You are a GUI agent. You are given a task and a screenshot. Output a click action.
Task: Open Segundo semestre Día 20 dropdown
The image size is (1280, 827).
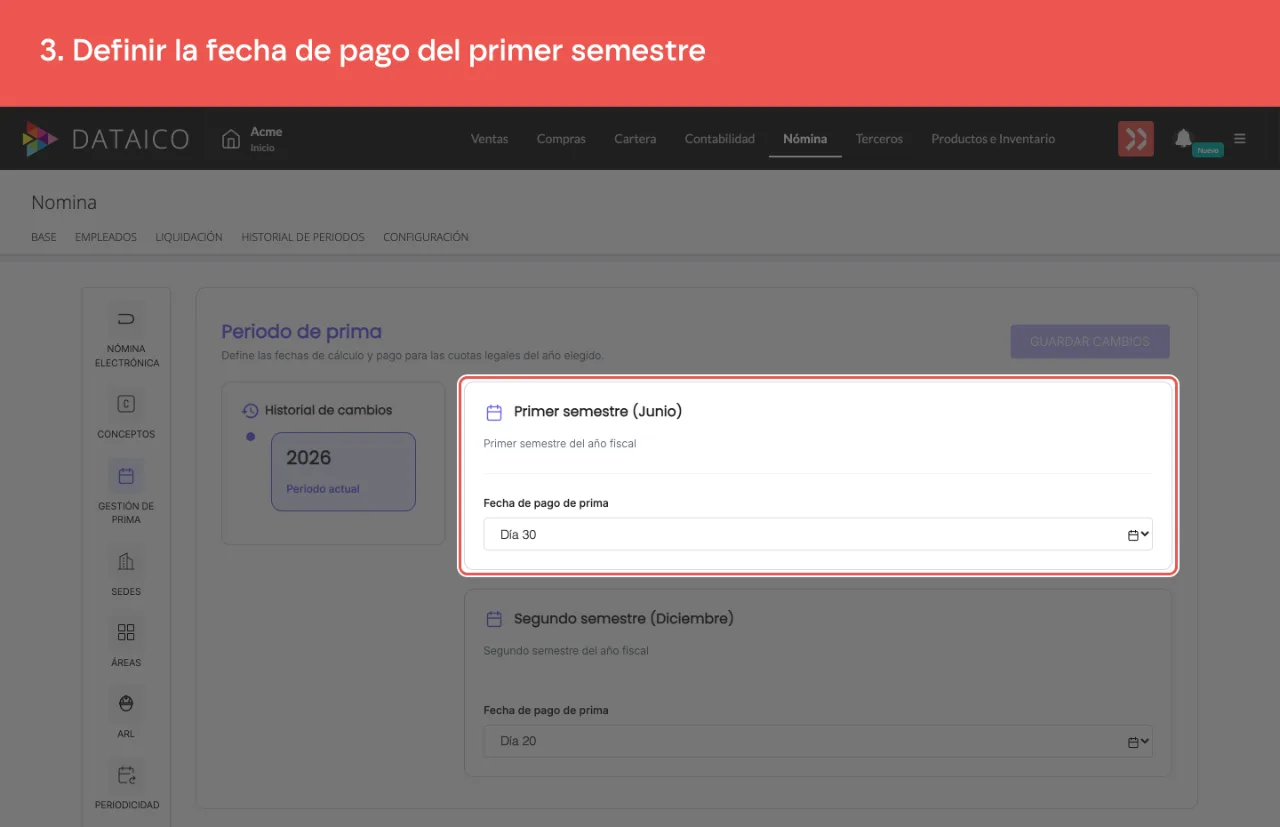[x=818, y=741]
